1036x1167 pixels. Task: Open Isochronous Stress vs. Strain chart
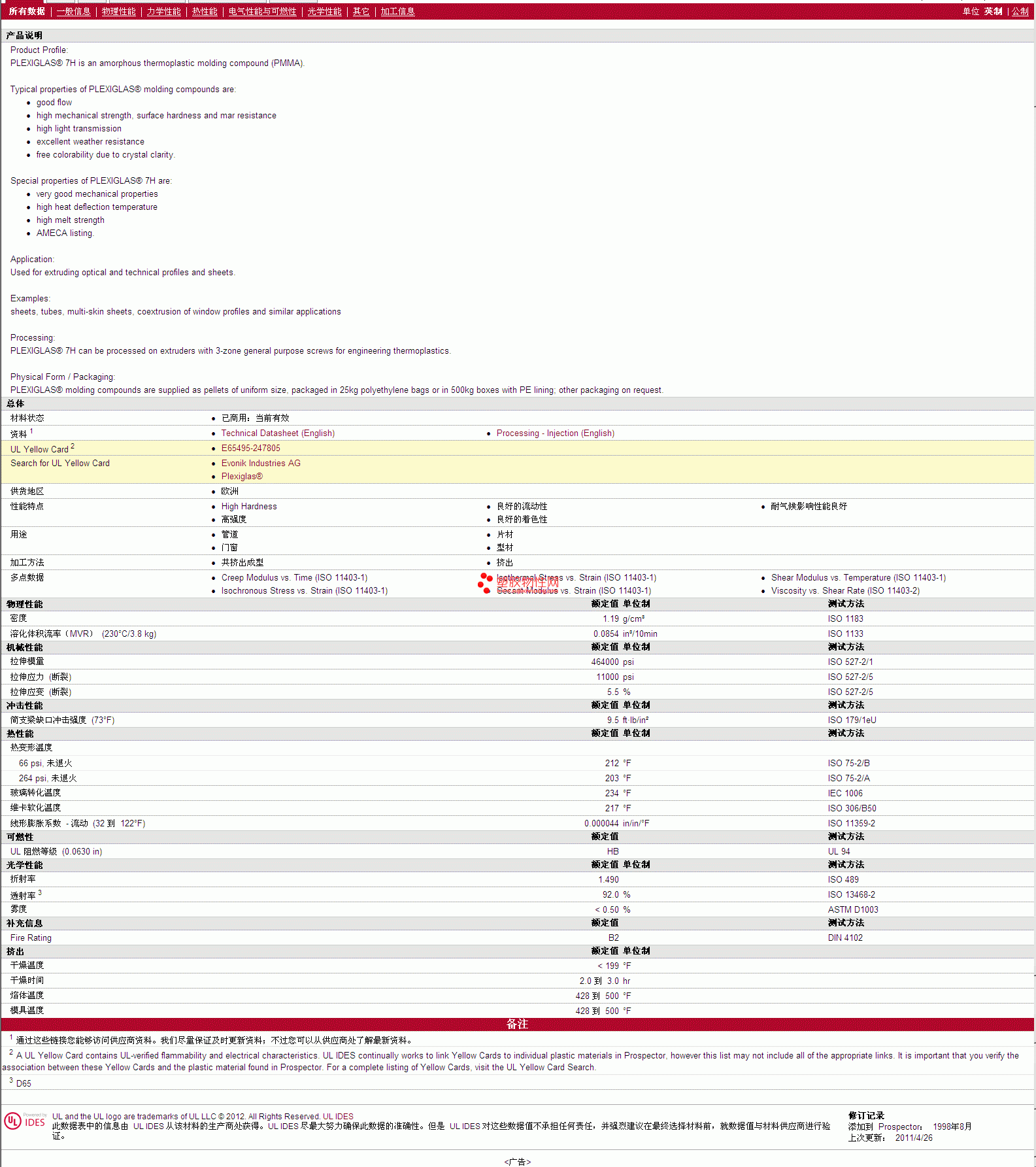point(305,591)
